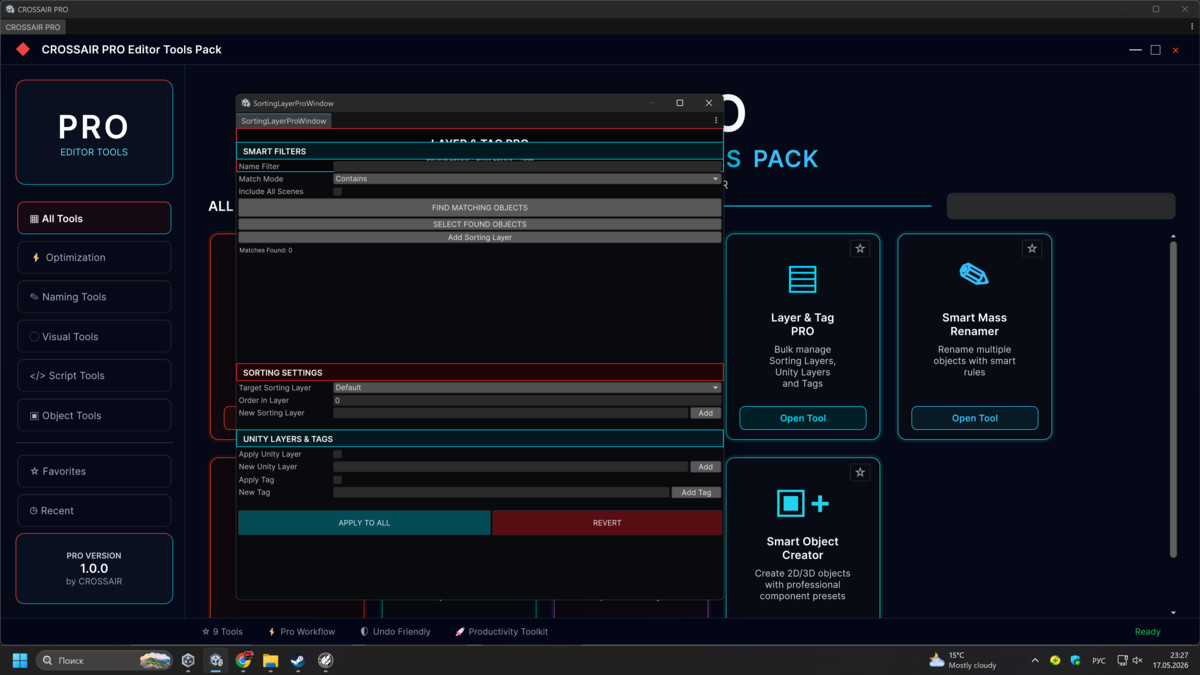The image size is (1200, 675).
Task: Click the Smart Object Creator icon
Action: click(803, 503)
